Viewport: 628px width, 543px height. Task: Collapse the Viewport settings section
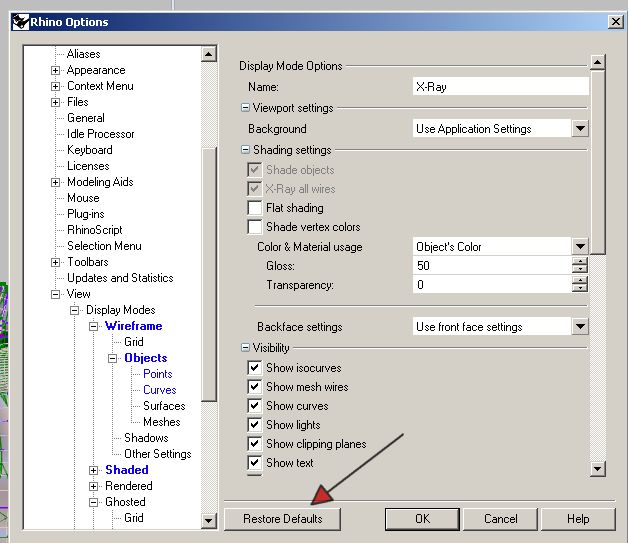245,108
